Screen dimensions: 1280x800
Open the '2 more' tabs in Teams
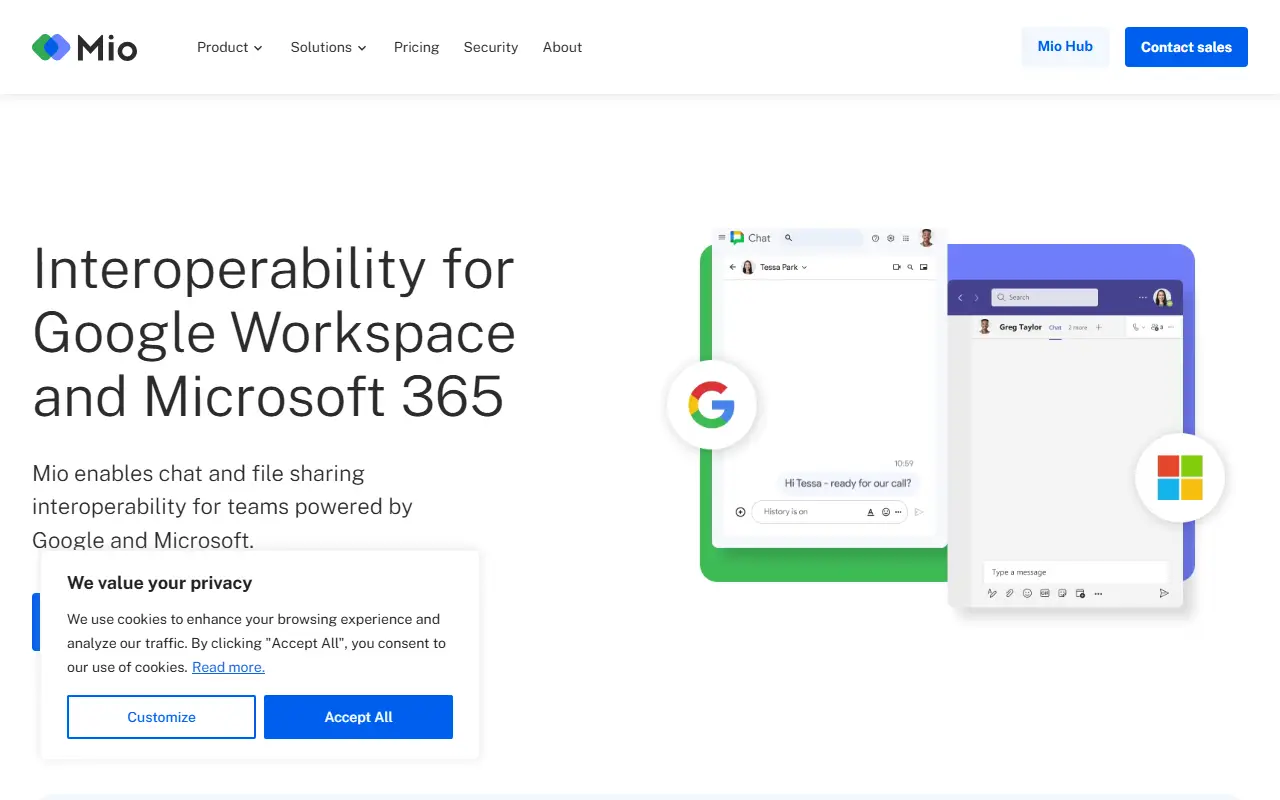pos(1077,328)
